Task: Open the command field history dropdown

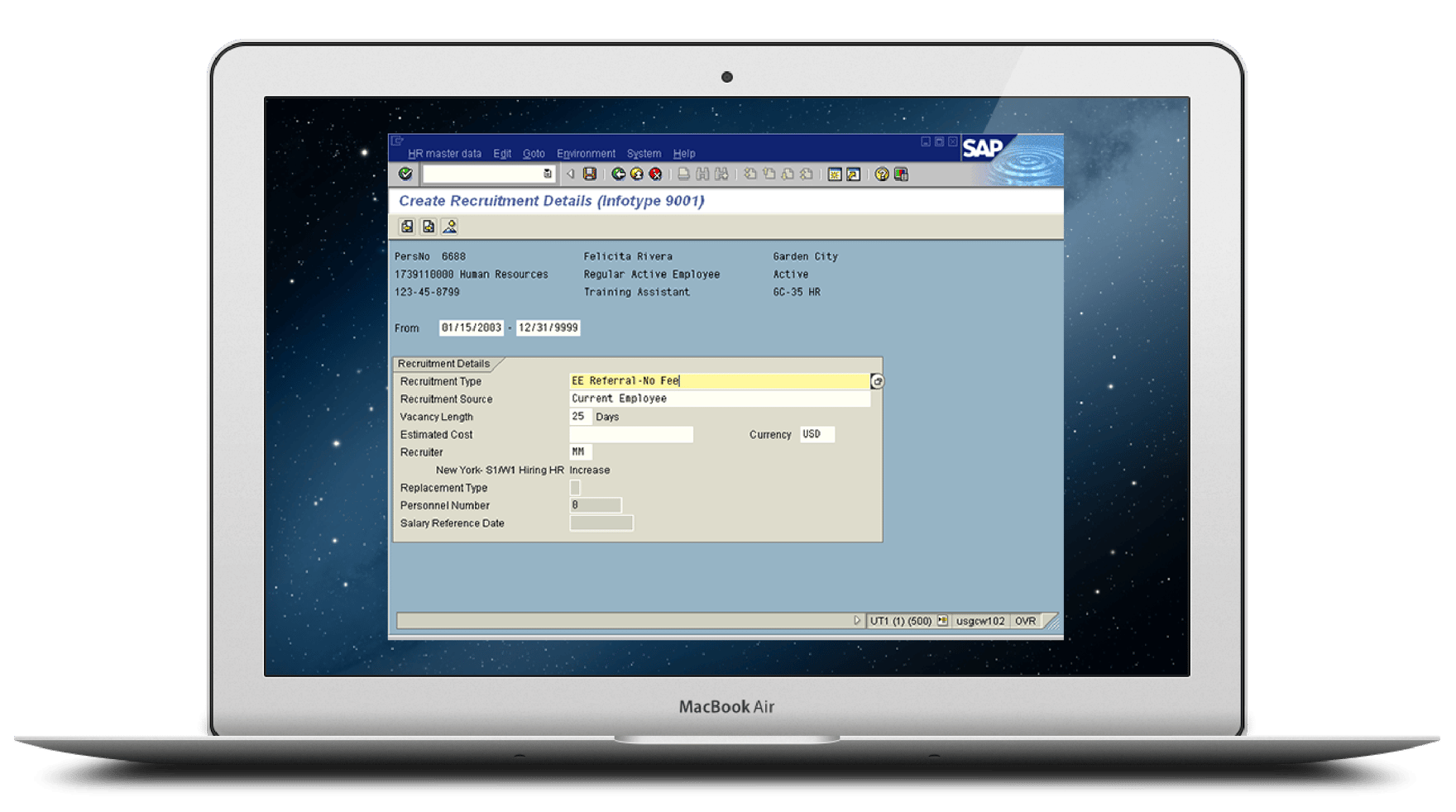Action: pos(547,174)
